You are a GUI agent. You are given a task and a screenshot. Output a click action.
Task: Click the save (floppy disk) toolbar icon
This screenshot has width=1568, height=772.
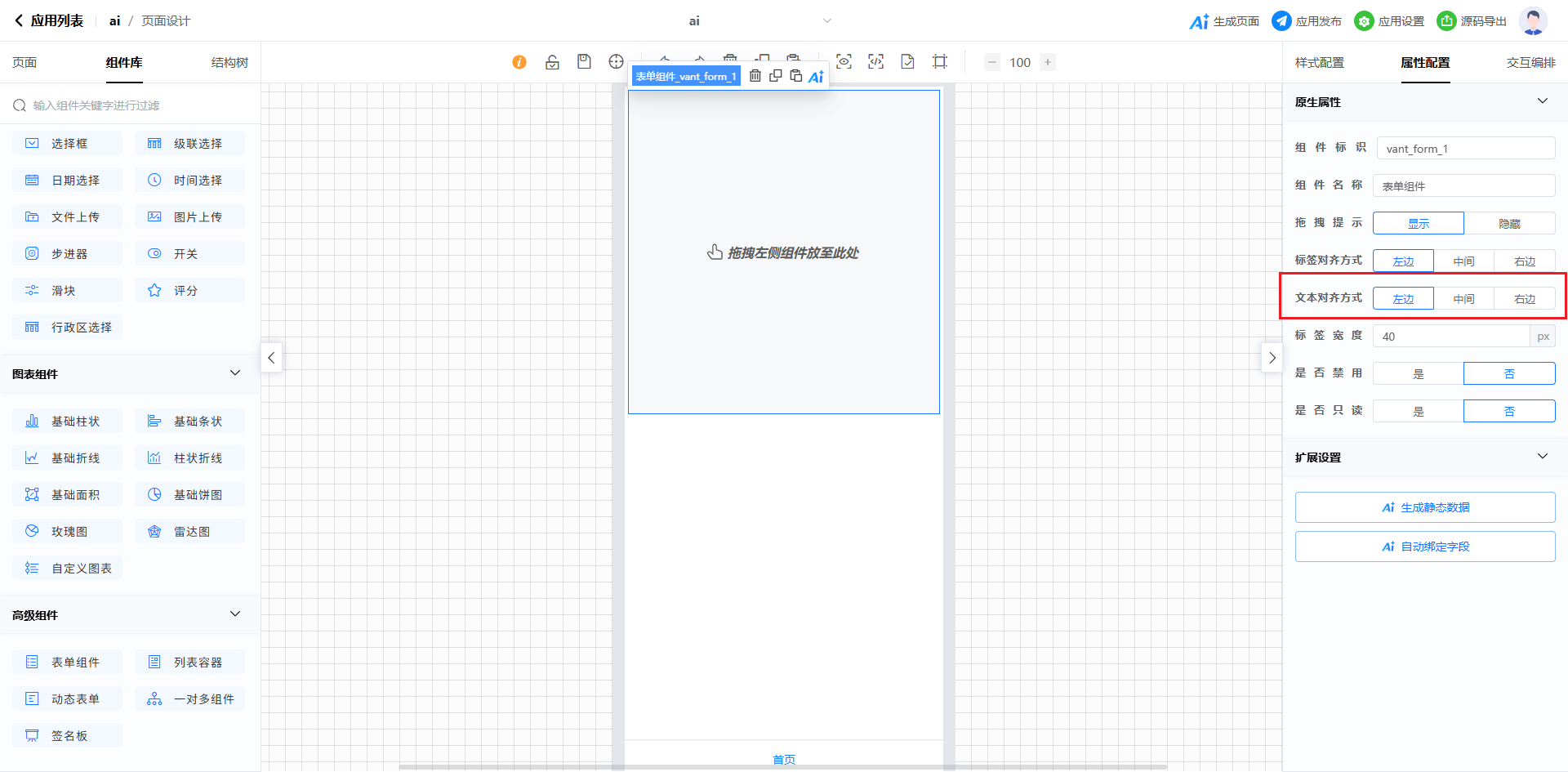[584, 62]
